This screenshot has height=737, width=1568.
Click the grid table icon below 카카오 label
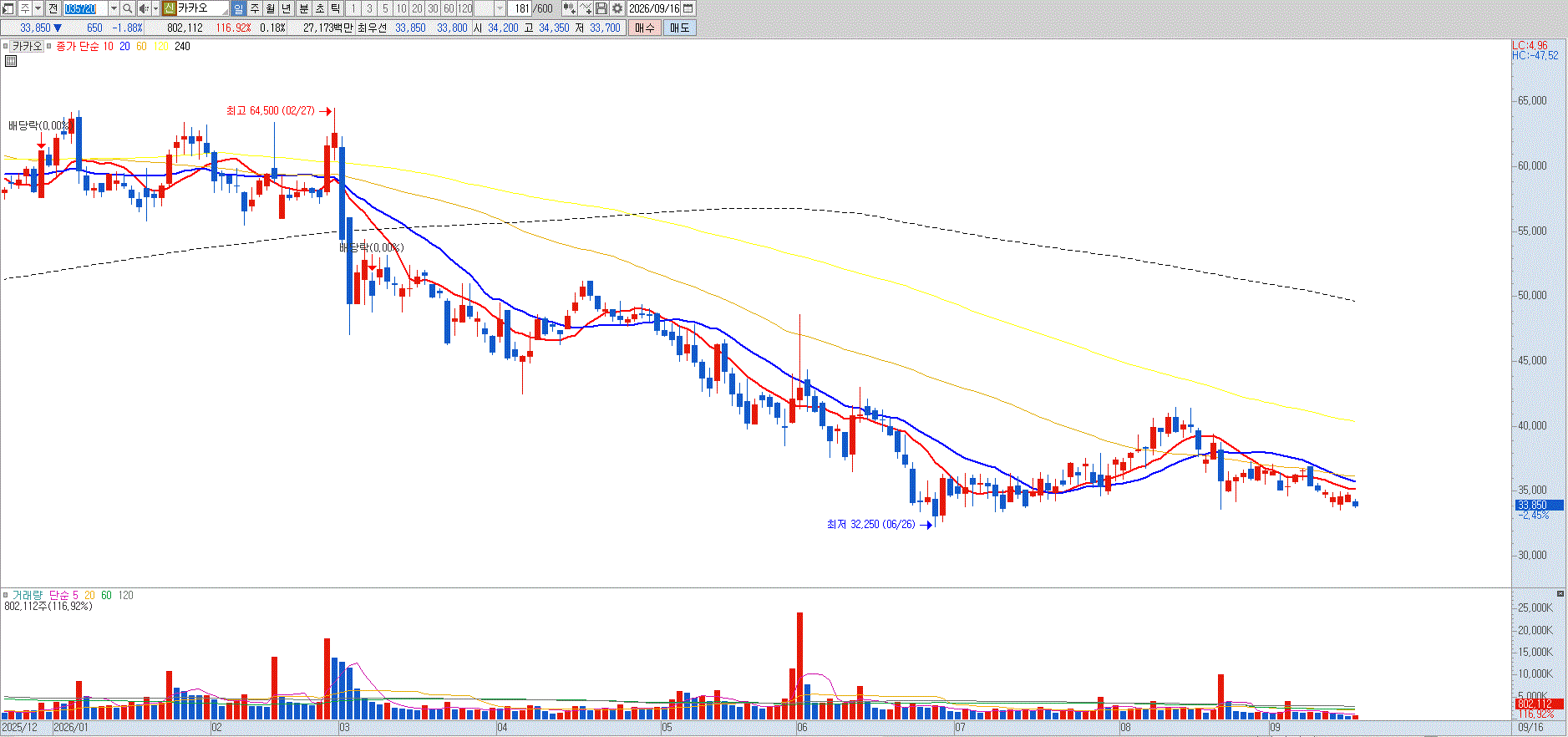coord(11,61)
